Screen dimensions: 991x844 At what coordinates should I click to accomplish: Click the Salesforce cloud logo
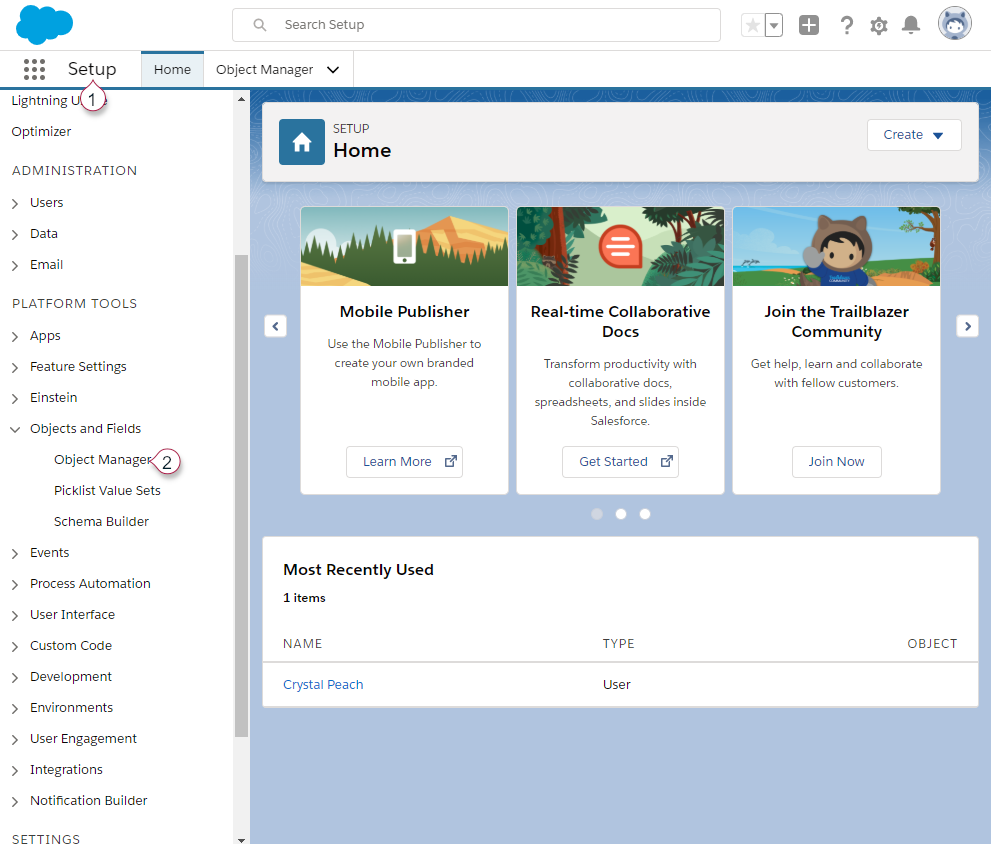[x=44, y=25]
